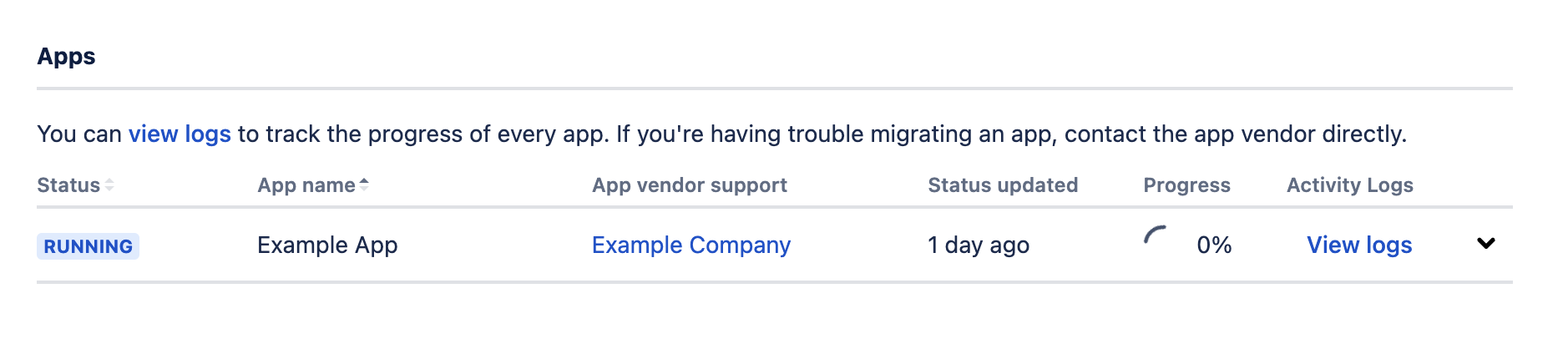Select the Example App name cell
This screenshot has height=354, width=1568.
327,245
